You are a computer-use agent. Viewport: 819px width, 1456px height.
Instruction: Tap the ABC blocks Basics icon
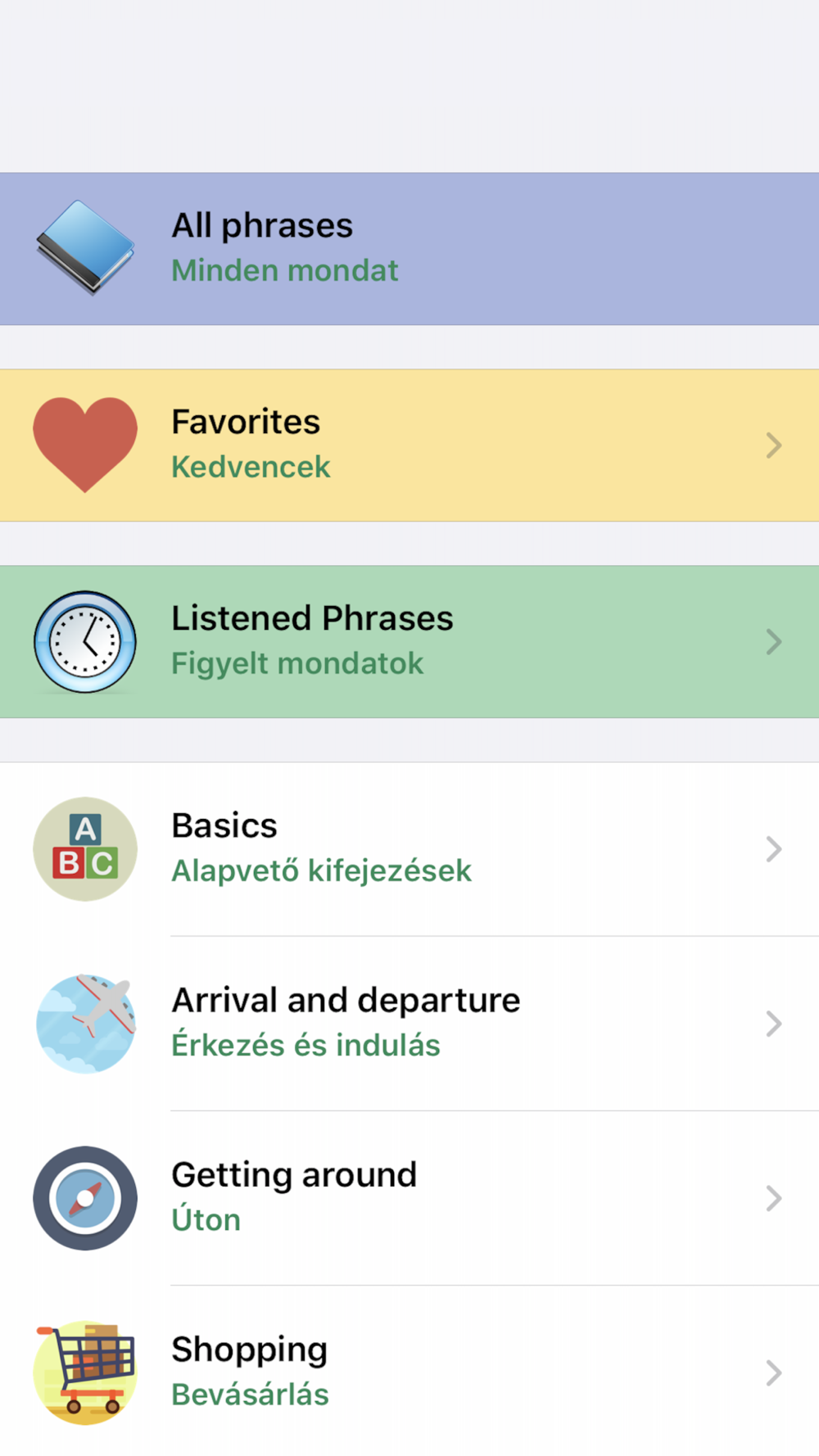[85, 849]
